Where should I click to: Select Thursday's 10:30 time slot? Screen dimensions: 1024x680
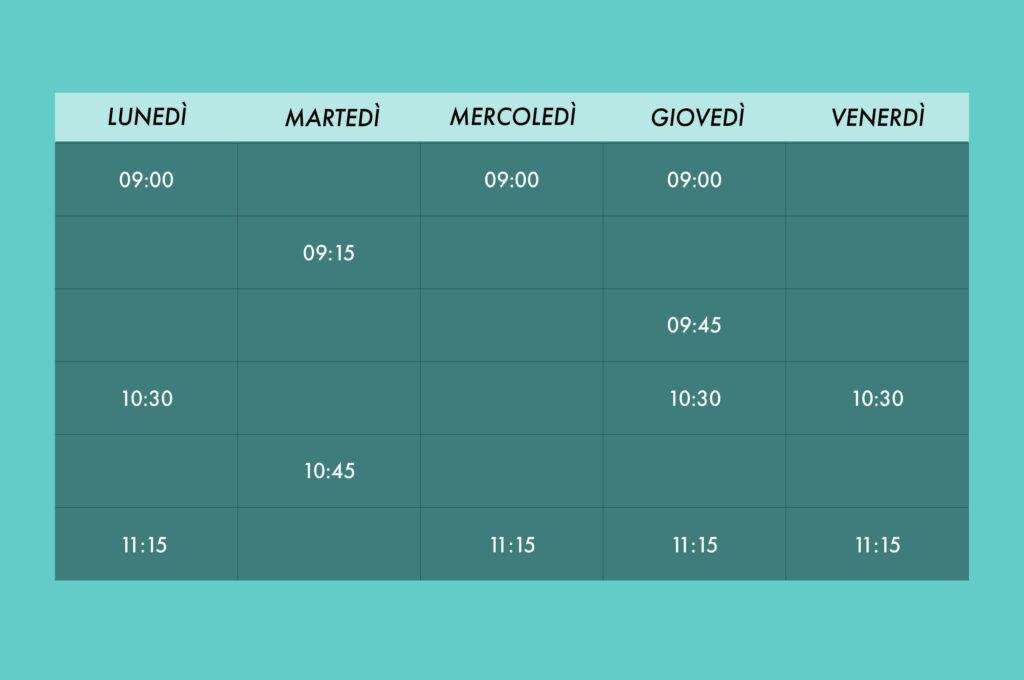coord(694,398)
